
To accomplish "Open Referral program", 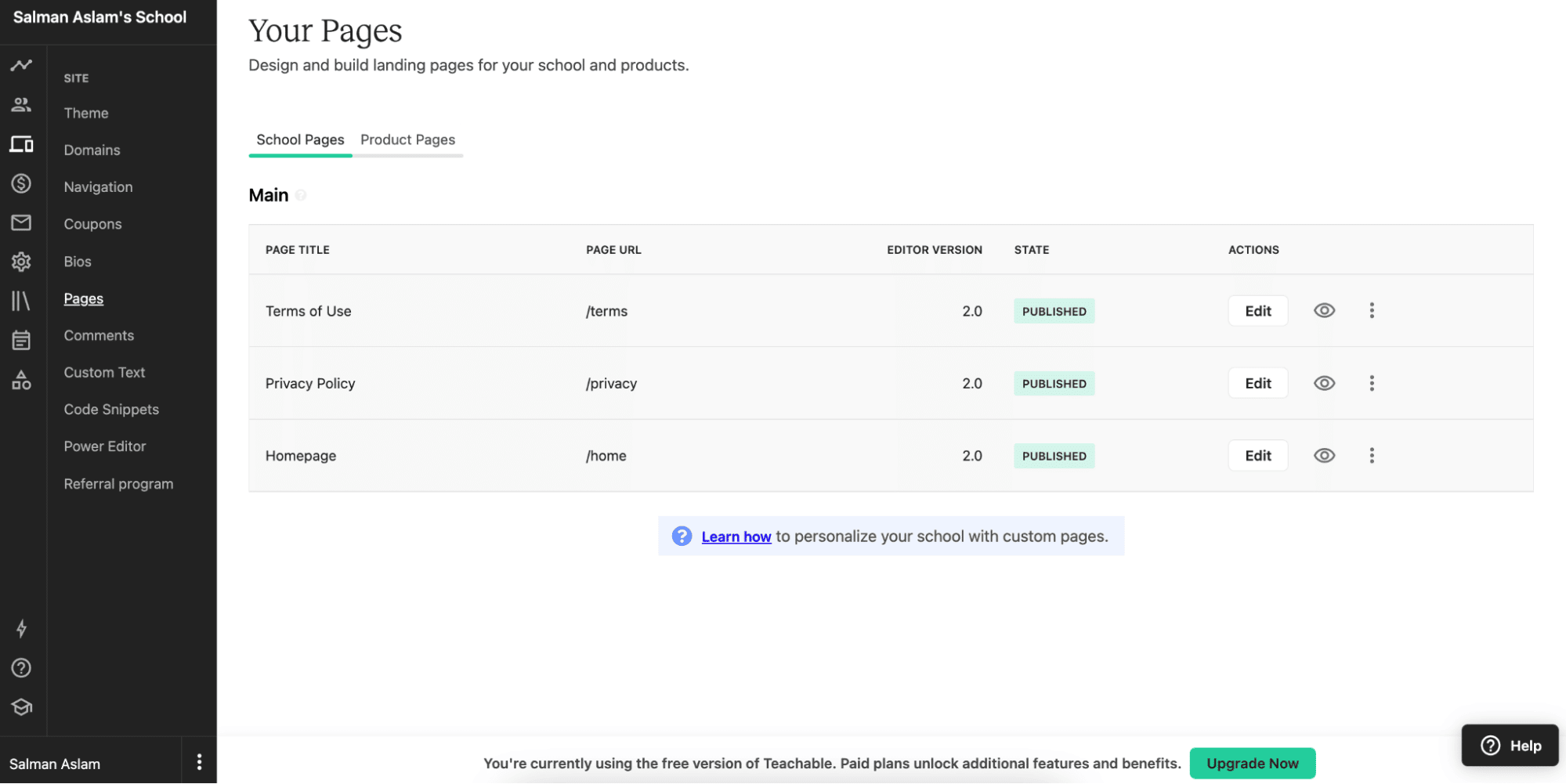I will [x=118, y=484].
